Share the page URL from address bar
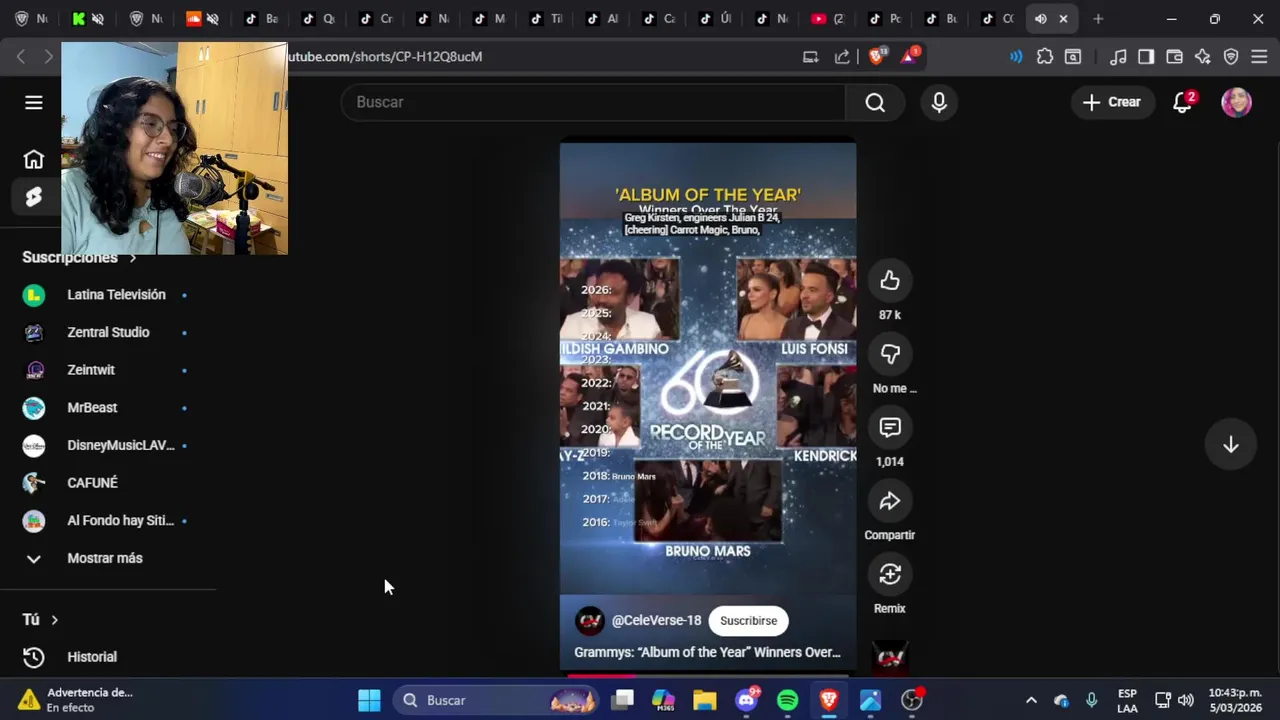This screenshot has width=1280, height=720. pos(842,57)
